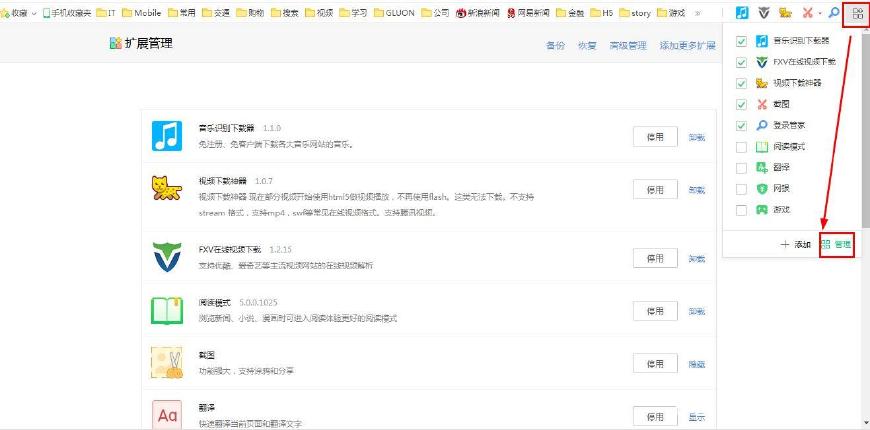The height and width of the screenshot is (430, 870).
Task: Click 停用 for 截图
Action: point(655,363)
